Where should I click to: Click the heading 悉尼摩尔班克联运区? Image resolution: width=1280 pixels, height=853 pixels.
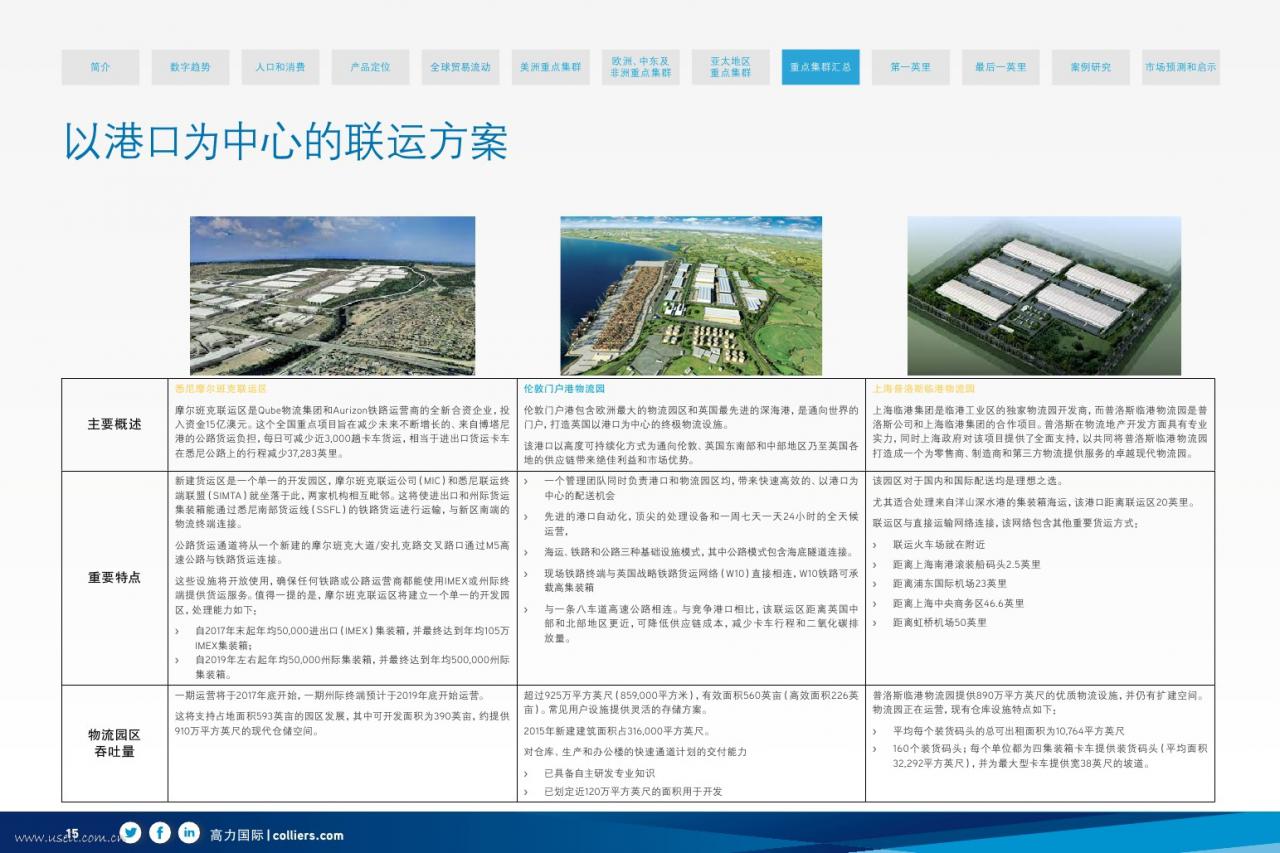coord(221,388)
